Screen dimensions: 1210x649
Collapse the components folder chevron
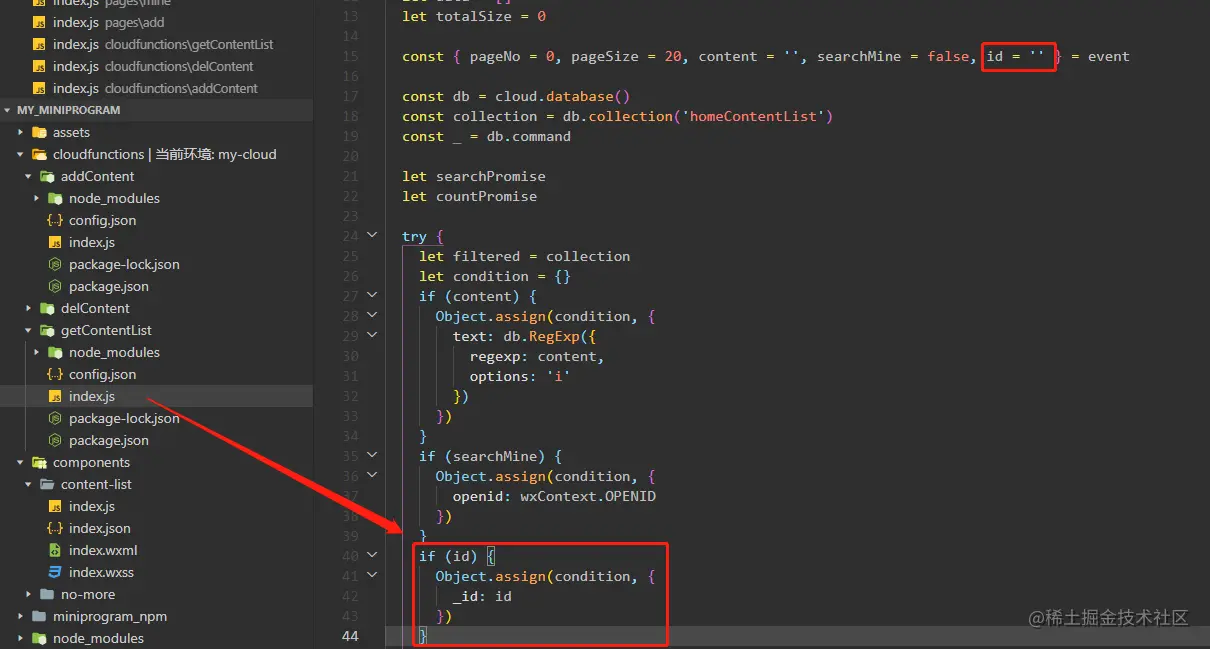[21, 462]
